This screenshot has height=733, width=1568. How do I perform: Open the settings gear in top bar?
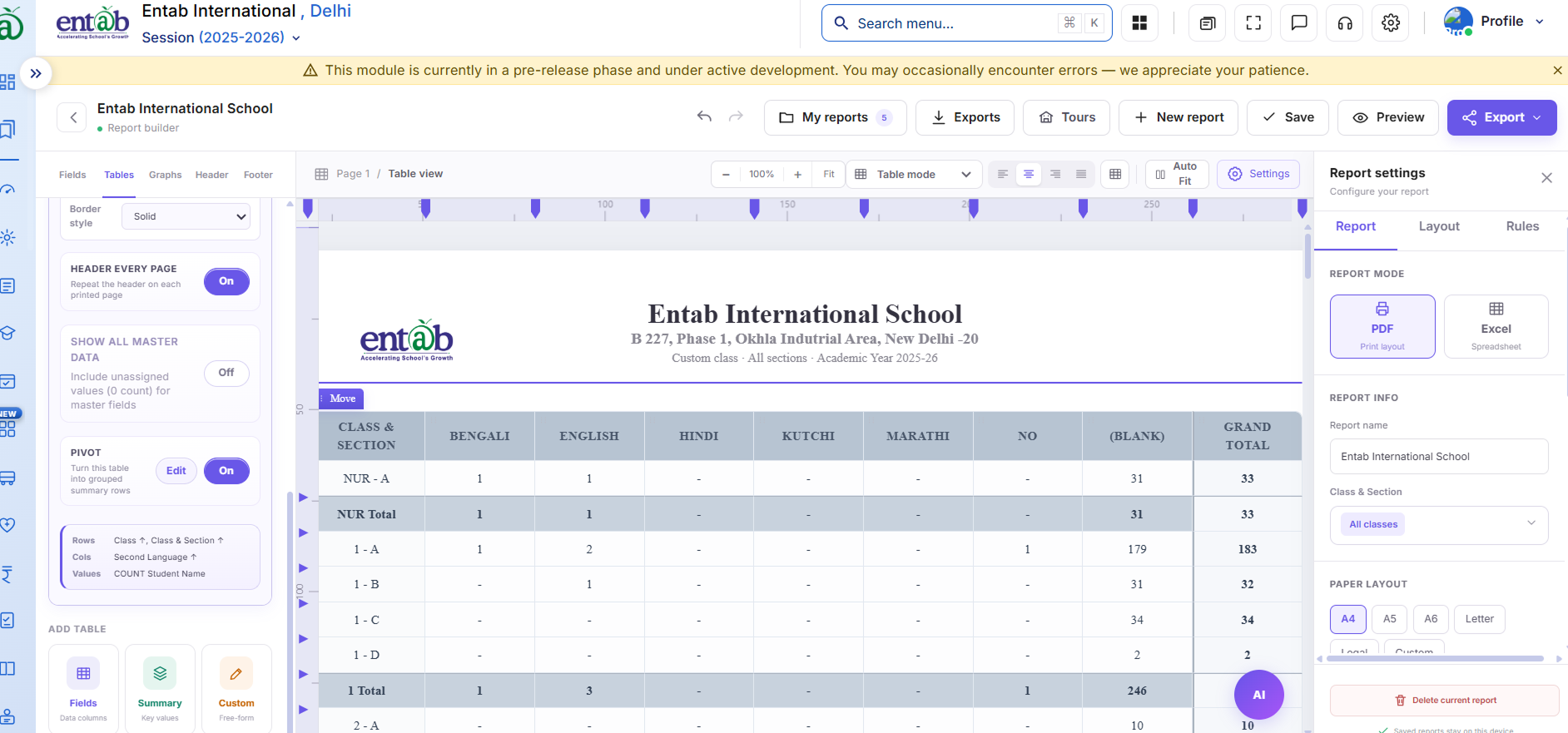click(x=1391, y=23)
